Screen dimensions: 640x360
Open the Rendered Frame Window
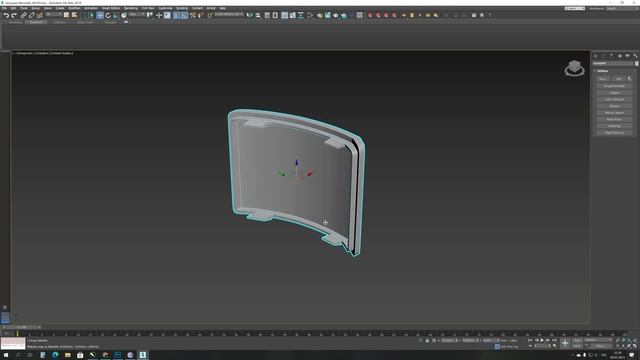coord(327,15)
